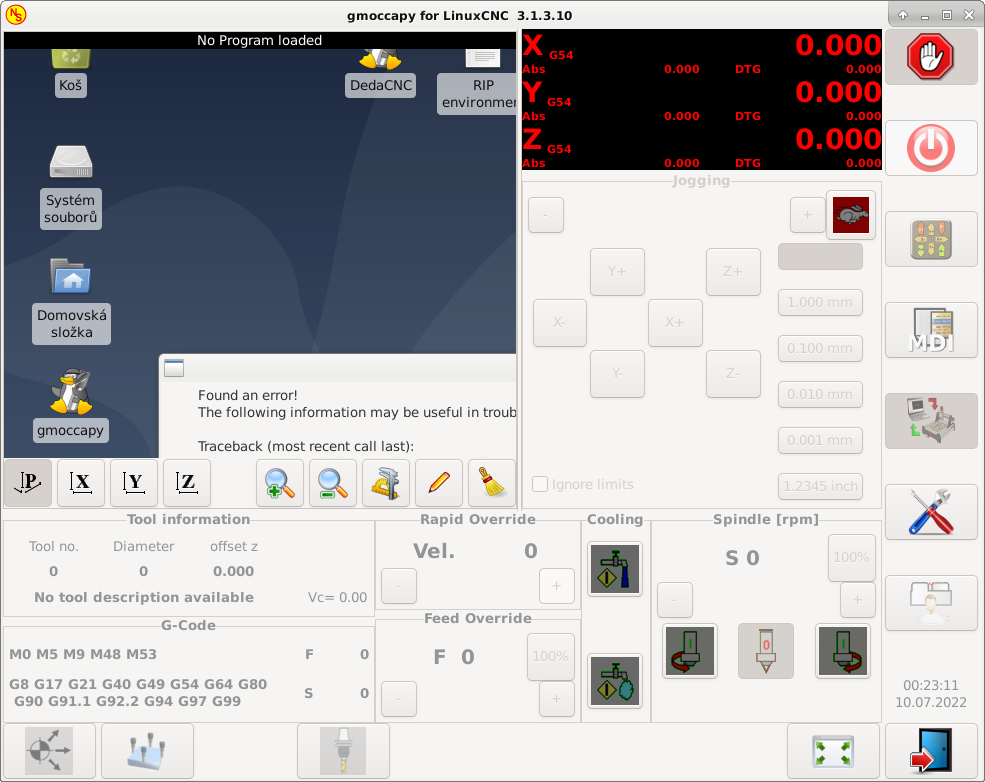Open MDI mode

pyautogui.click(x=930, y=330)
